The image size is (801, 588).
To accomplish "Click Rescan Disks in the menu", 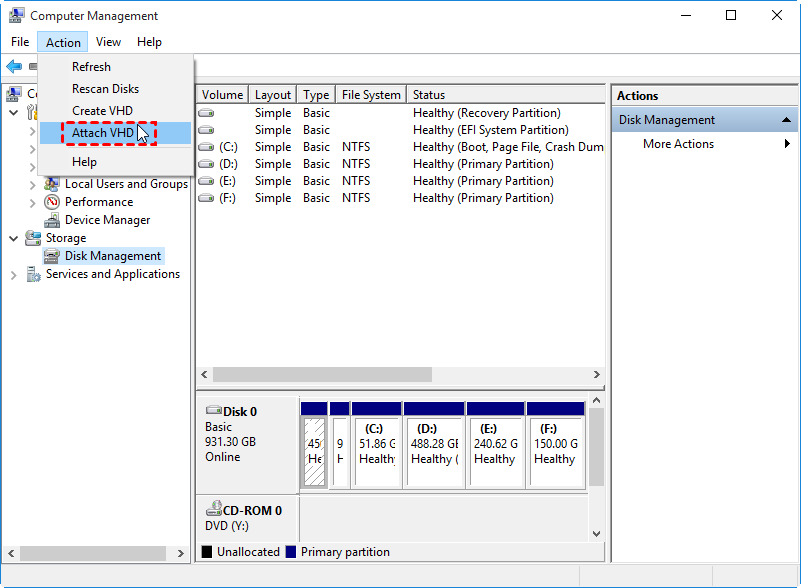I will click(x=105, y=89).
